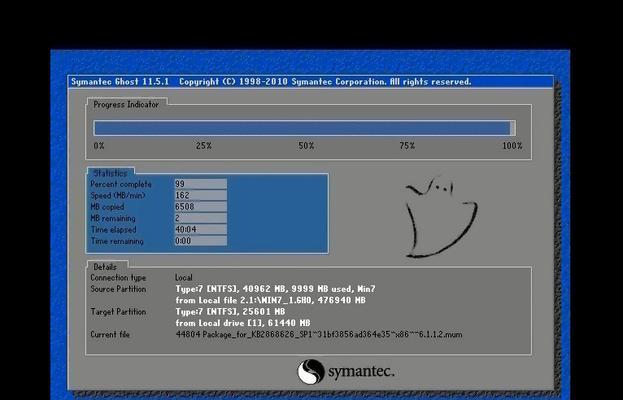Click the 25% progress marker
This screenshot has width=623, height=400.
(203, 146)
